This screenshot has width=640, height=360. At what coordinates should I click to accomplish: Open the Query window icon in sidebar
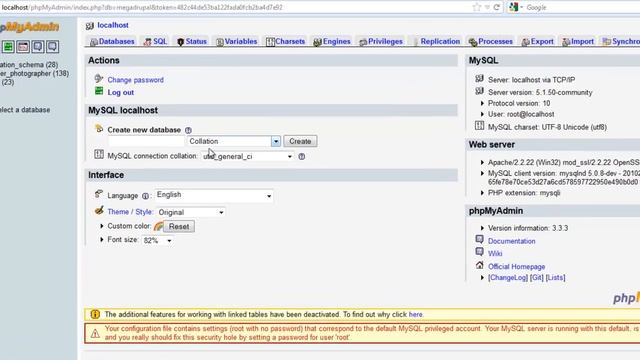[23, 47]
